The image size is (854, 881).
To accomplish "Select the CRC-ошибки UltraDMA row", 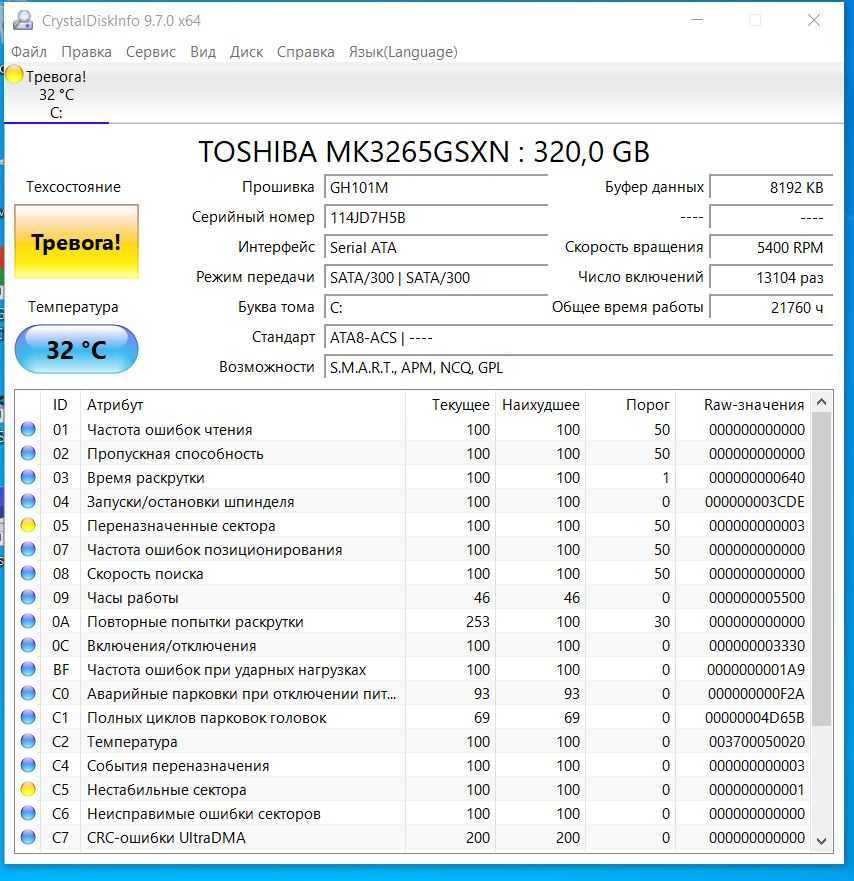I will coord(413,837).
